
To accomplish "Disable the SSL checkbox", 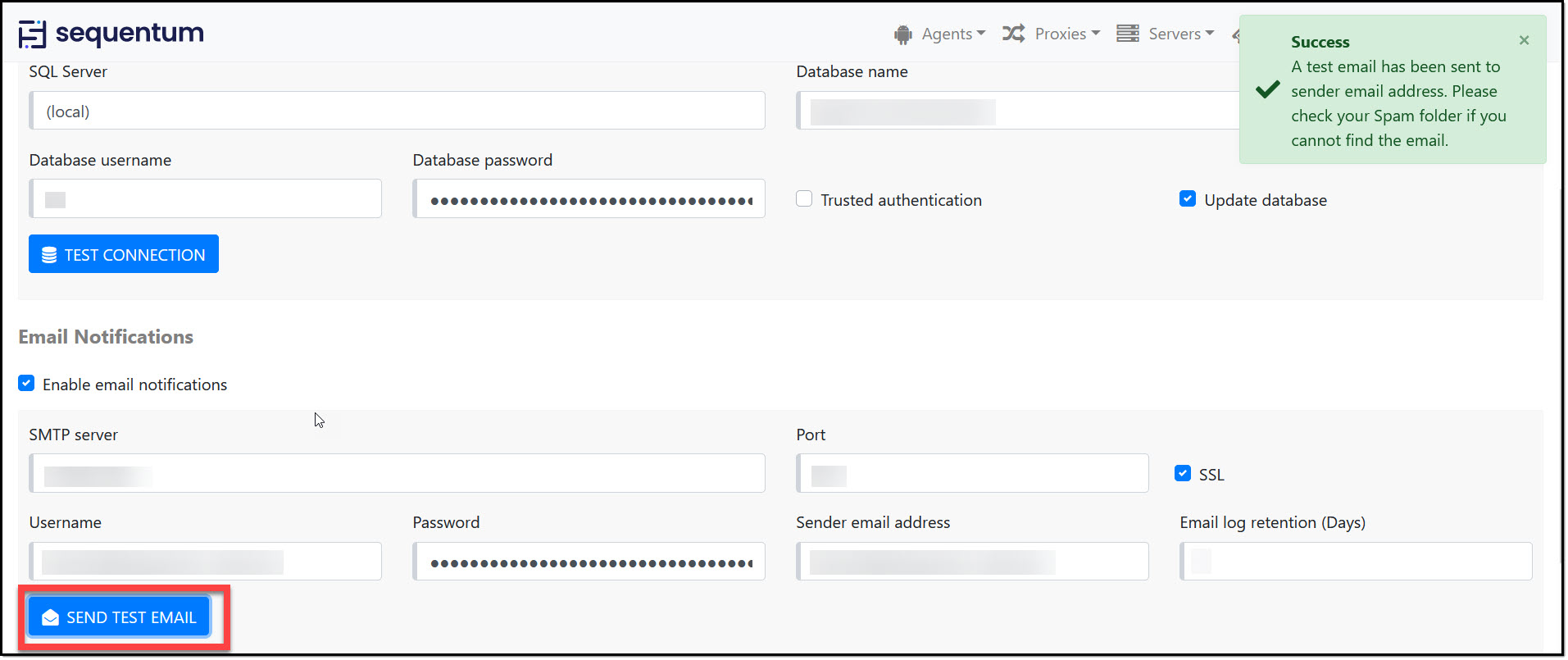I will pyautogui.click(x=1182, y=473).
